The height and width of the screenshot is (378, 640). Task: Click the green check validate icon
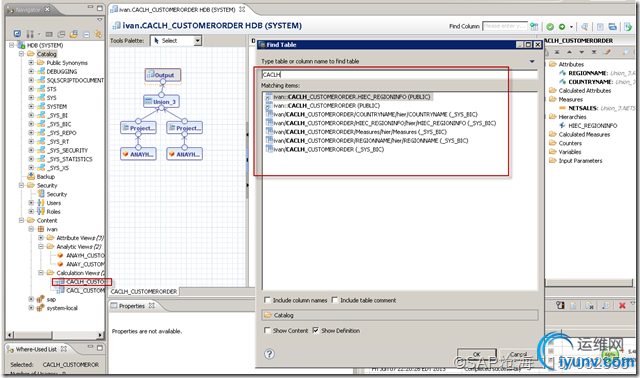coord(550,27)
